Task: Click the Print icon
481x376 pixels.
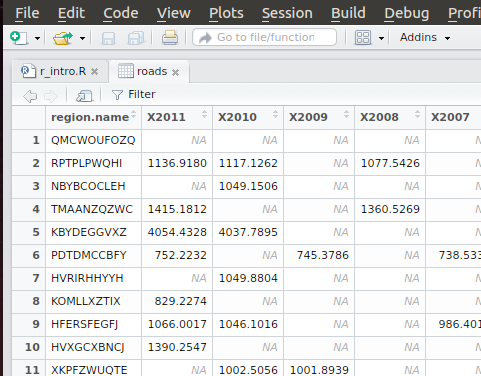Action: tap(170, 38)
